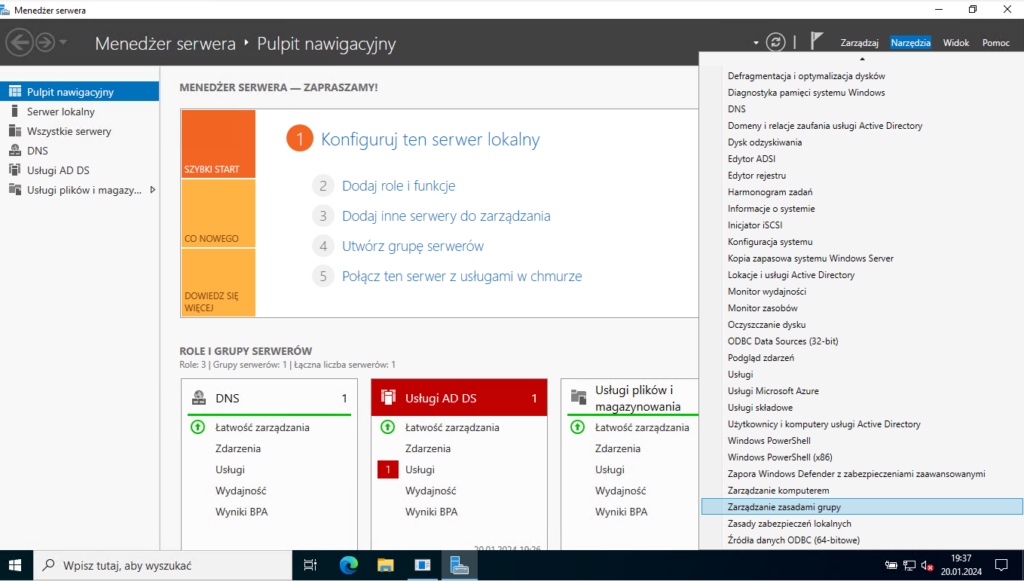
Task: Open the Action Center notification icon
Action: pyautogui.click(x=1001, y=565)
